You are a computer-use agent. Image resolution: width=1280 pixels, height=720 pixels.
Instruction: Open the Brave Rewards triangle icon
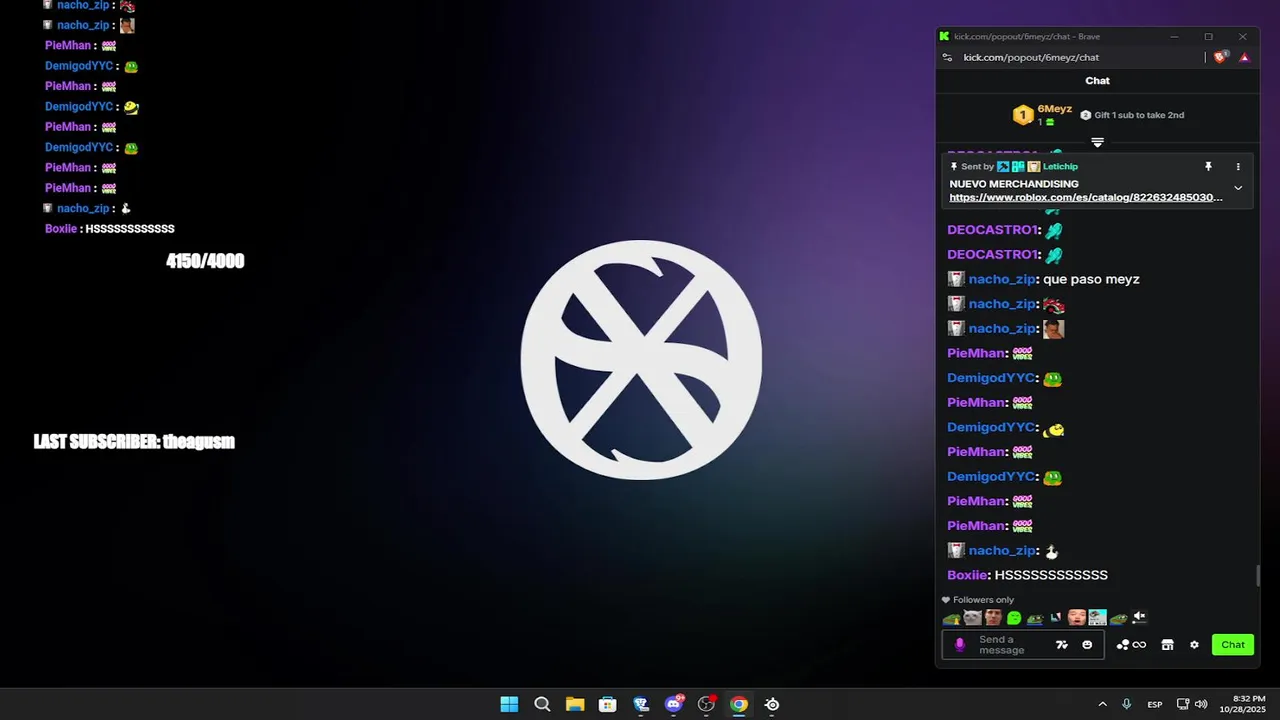(1244, 58)
